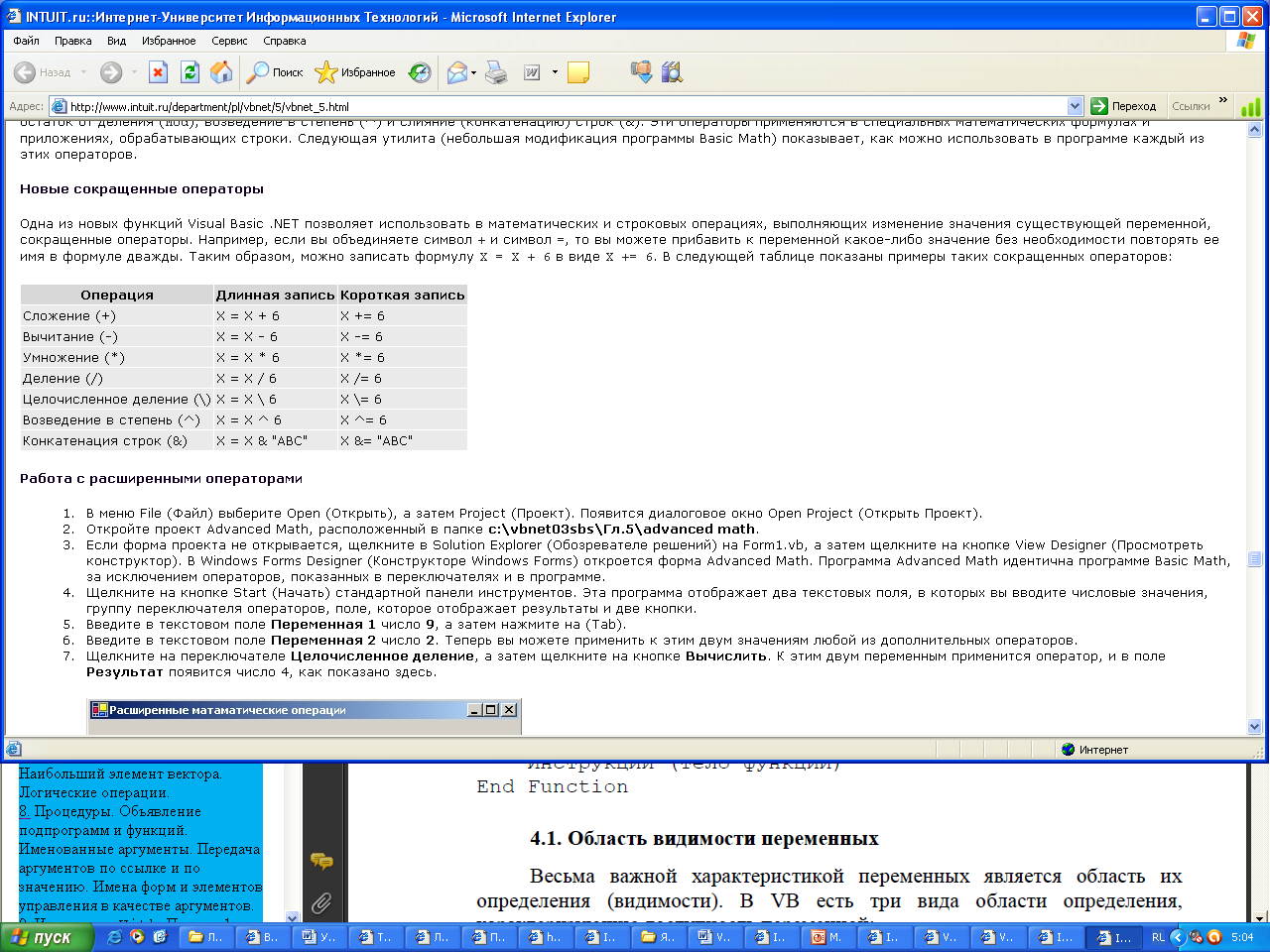Launch Windows Media Player from quick launch
The height and width of the screenshot is (952, 1270).
click(x=137, y=937)
